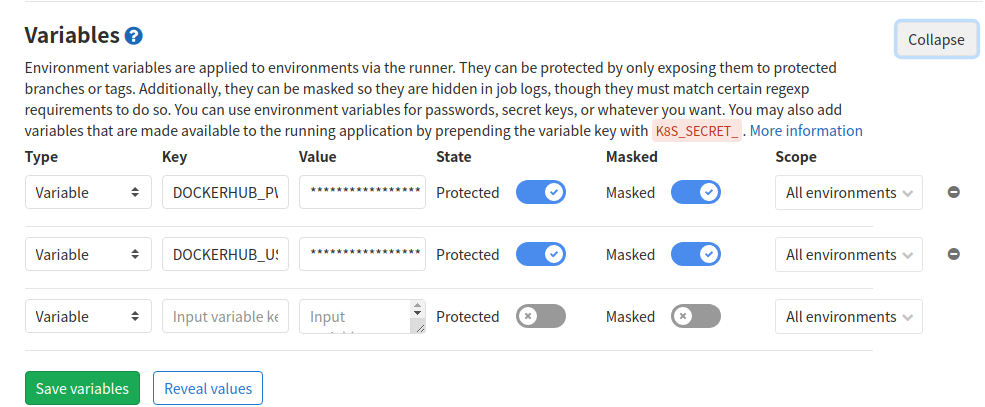
Task: Expand Scope dropdown for the first variable
Action: tap(848, 192)
